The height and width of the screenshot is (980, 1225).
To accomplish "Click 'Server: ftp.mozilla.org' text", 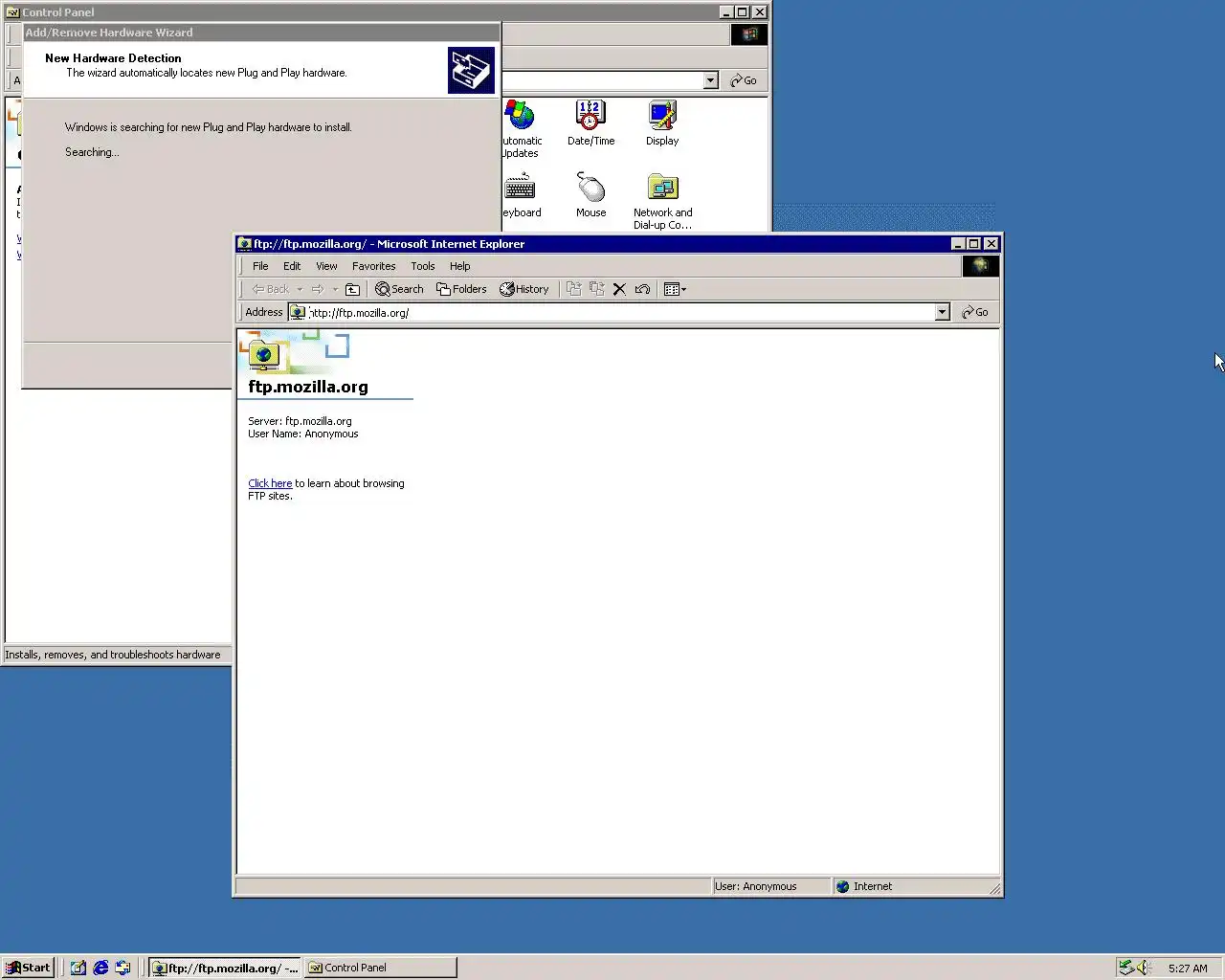I will [x=300, y=421].
